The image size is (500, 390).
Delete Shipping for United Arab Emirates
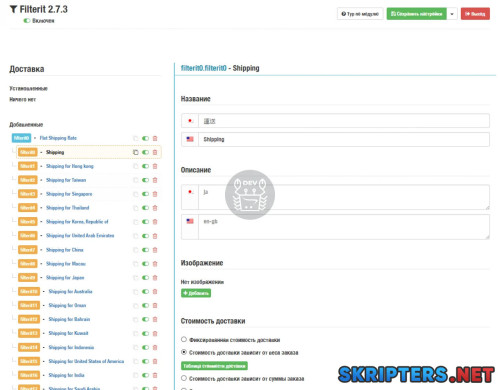tap(155, 236)
